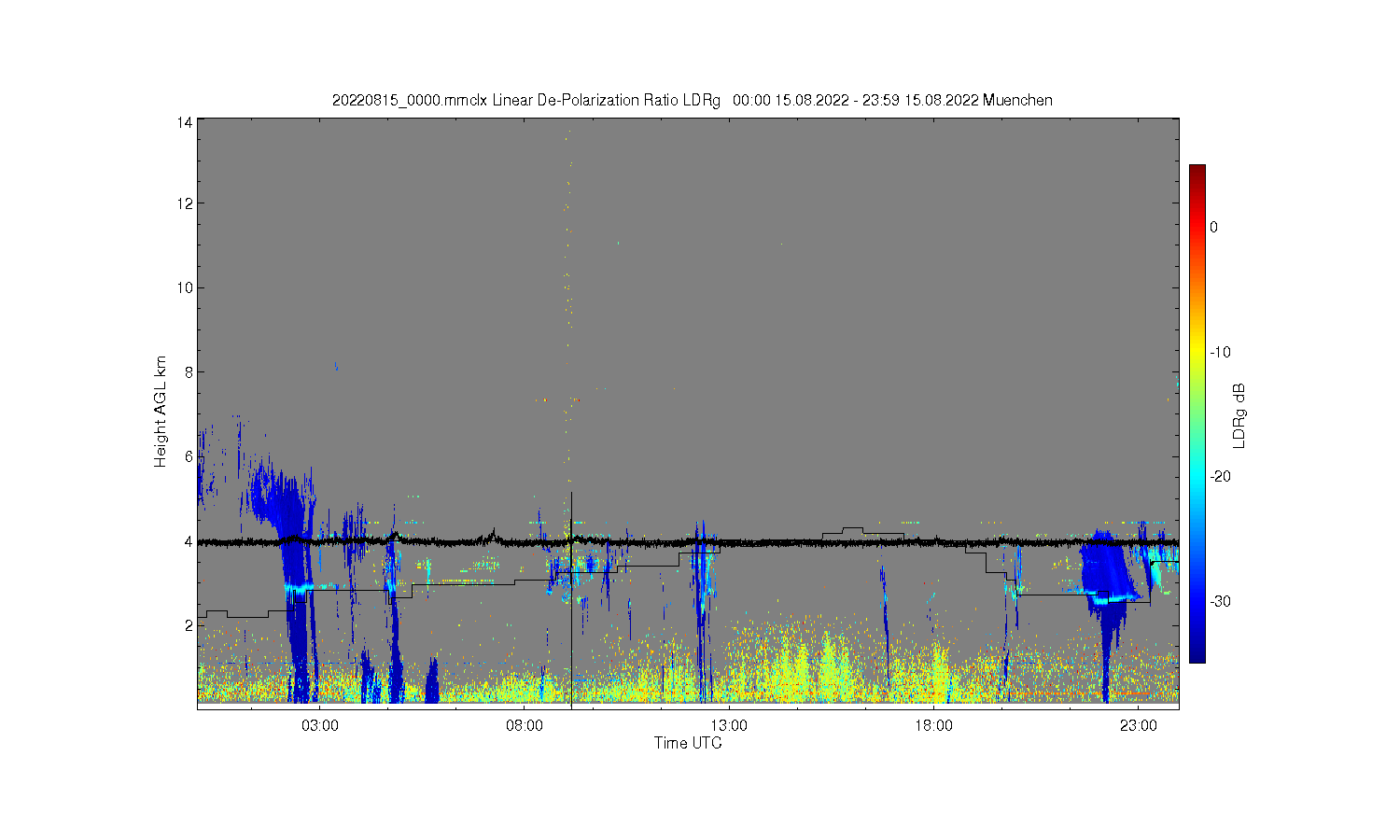
Task: Click the height tick label 10
Action: click(x=185, y=287)
